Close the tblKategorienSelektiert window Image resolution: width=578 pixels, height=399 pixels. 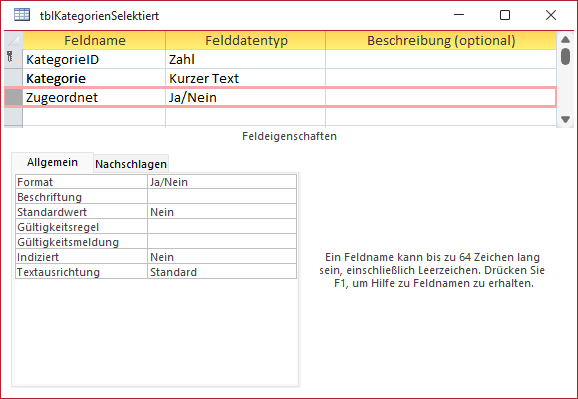coord(551,15)
